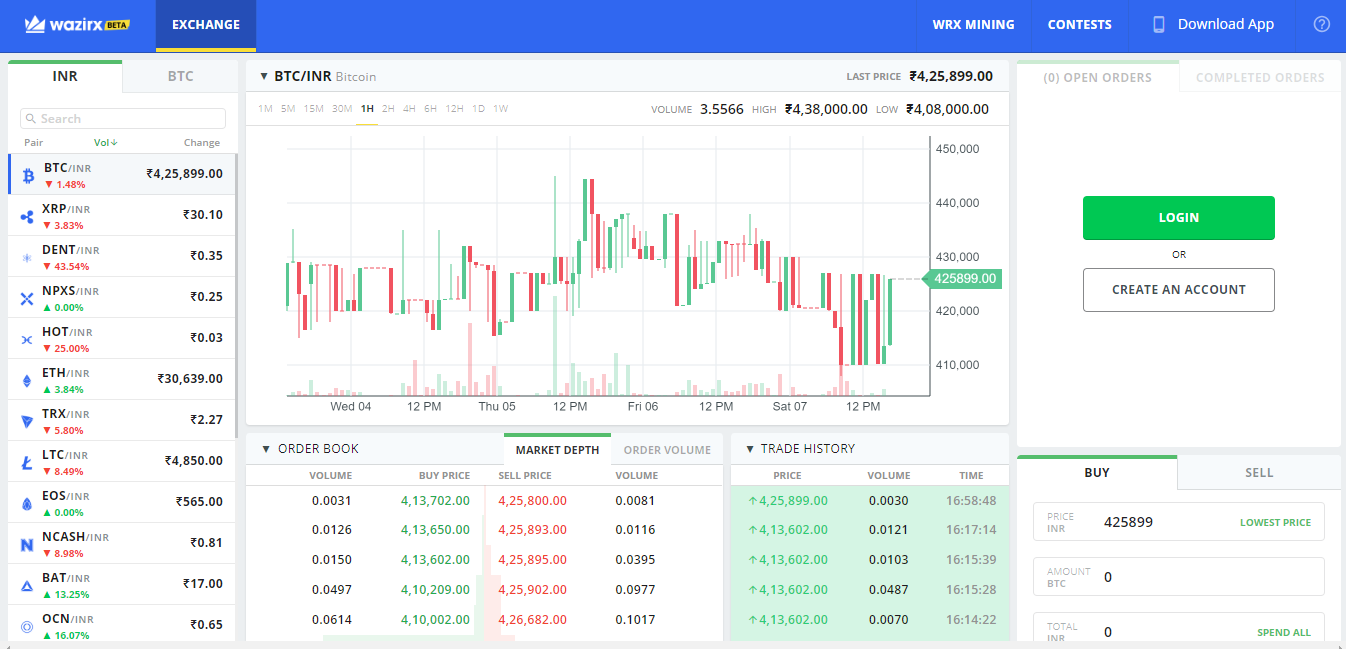The width and height of the screenshot is (1346, 649).
Task: Click the Spend All link
Action: pos(1284,632)
